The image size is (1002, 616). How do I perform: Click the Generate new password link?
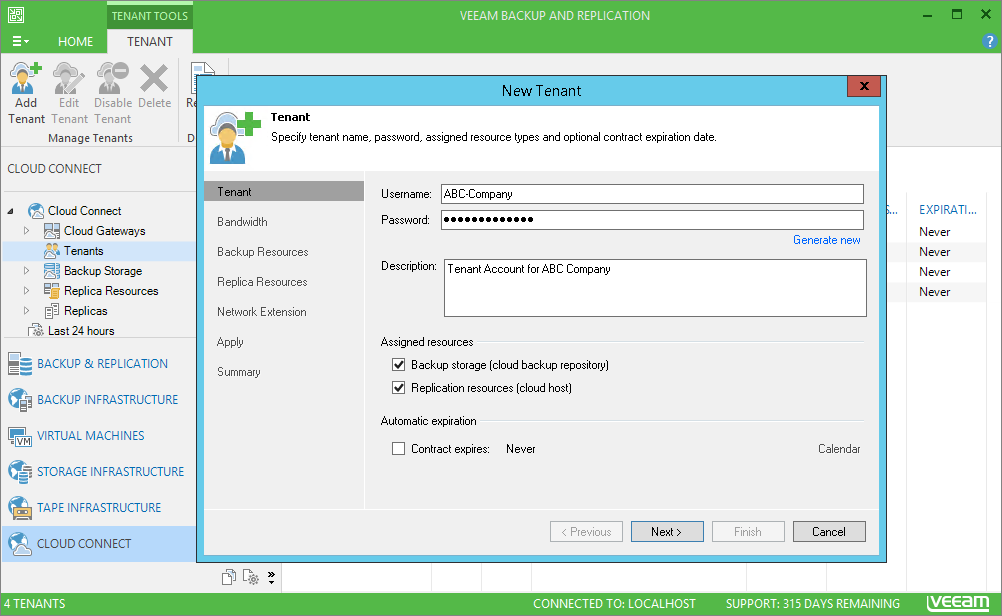(826, 240)
